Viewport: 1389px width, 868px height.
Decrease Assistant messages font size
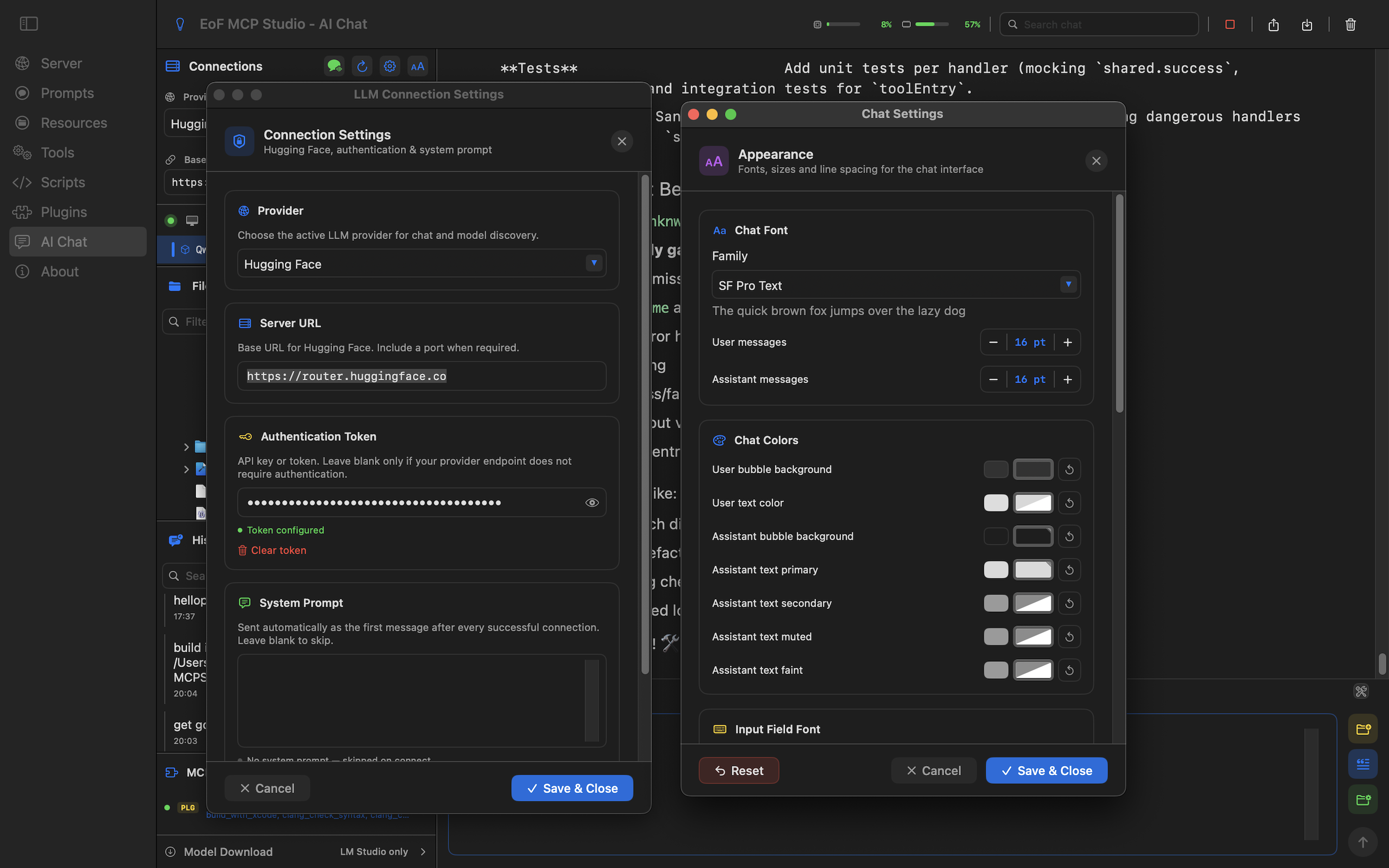pyautogui.click(x=993, y=379)
